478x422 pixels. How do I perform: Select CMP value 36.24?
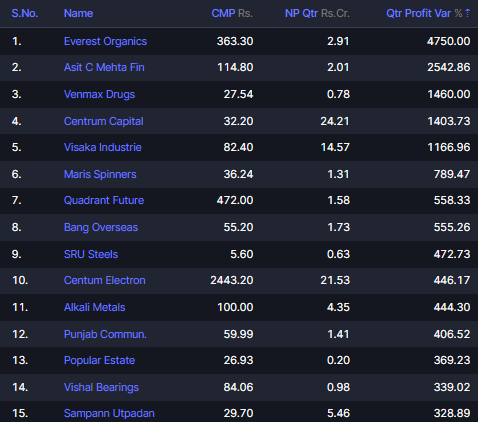coord(238,174)
